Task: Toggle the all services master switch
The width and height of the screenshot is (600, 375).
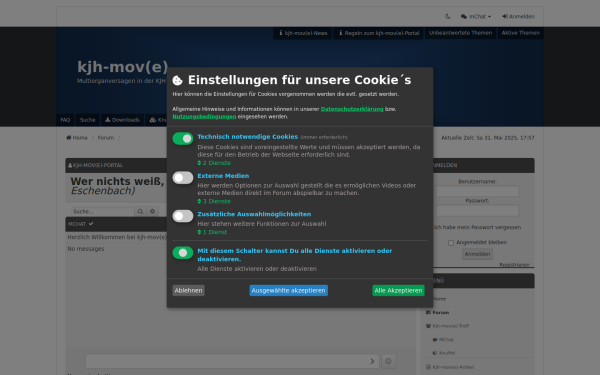Action: pos(183,253)
